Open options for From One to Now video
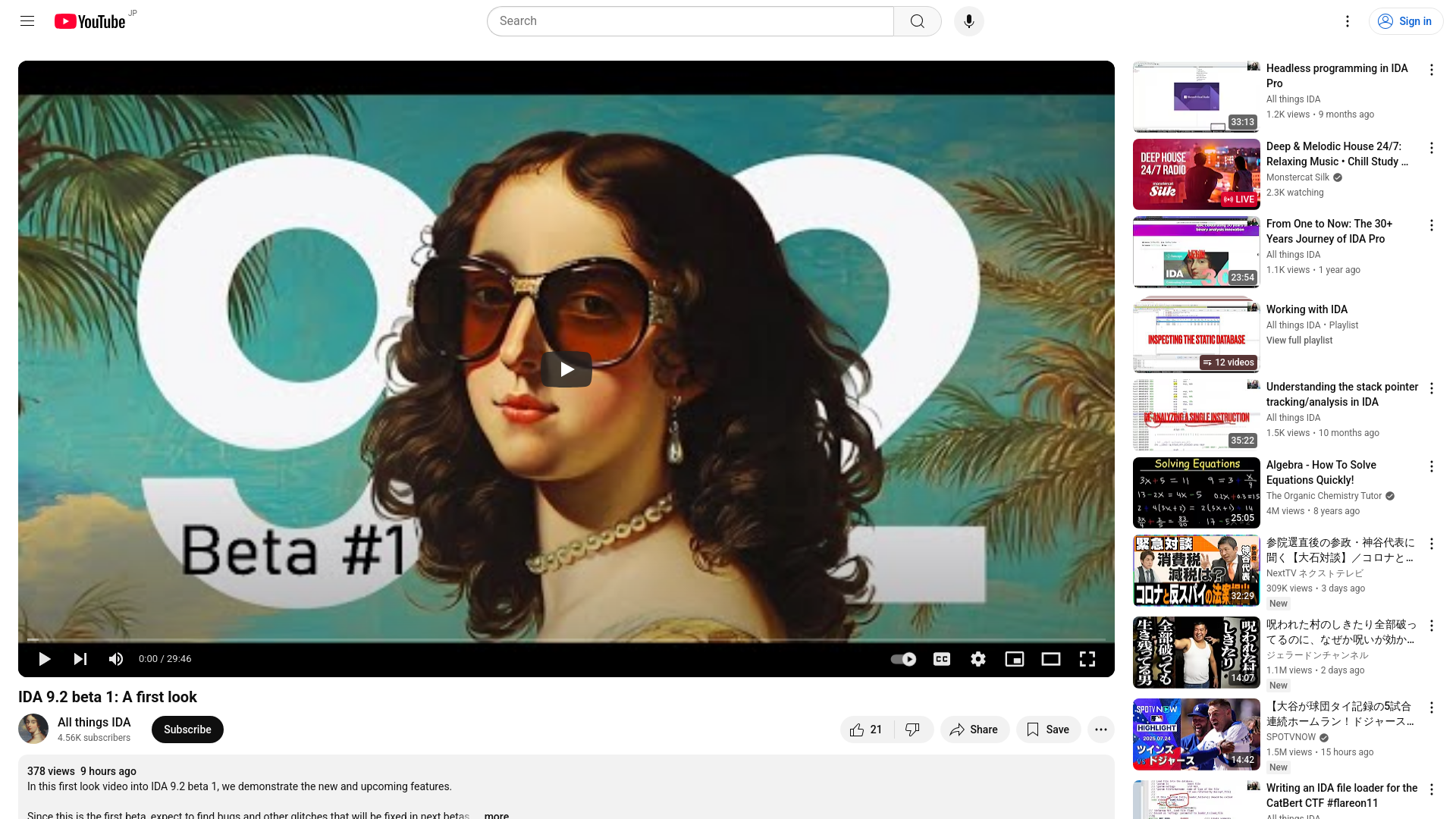Image resolution: width=1456 pixels, height=819 pixels. click(1432, 225)
